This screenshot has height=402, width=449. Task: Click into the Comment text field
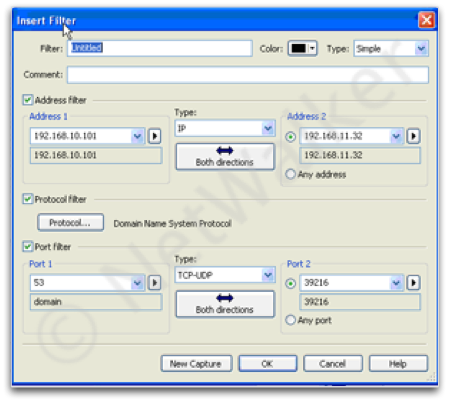pyautogui.click(x=248, y=75)
